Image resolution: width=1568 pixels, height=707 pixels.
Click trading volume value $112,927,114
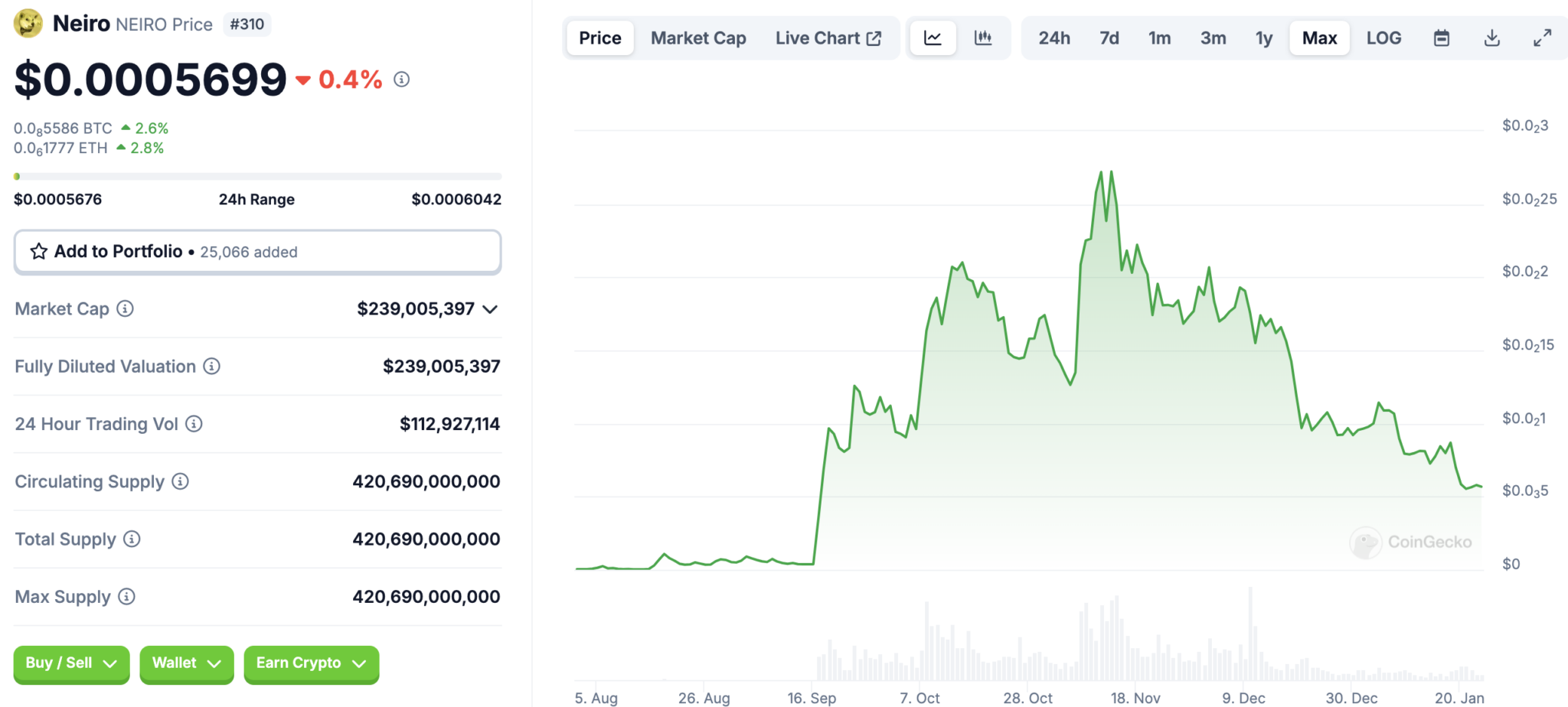(449, 424)
